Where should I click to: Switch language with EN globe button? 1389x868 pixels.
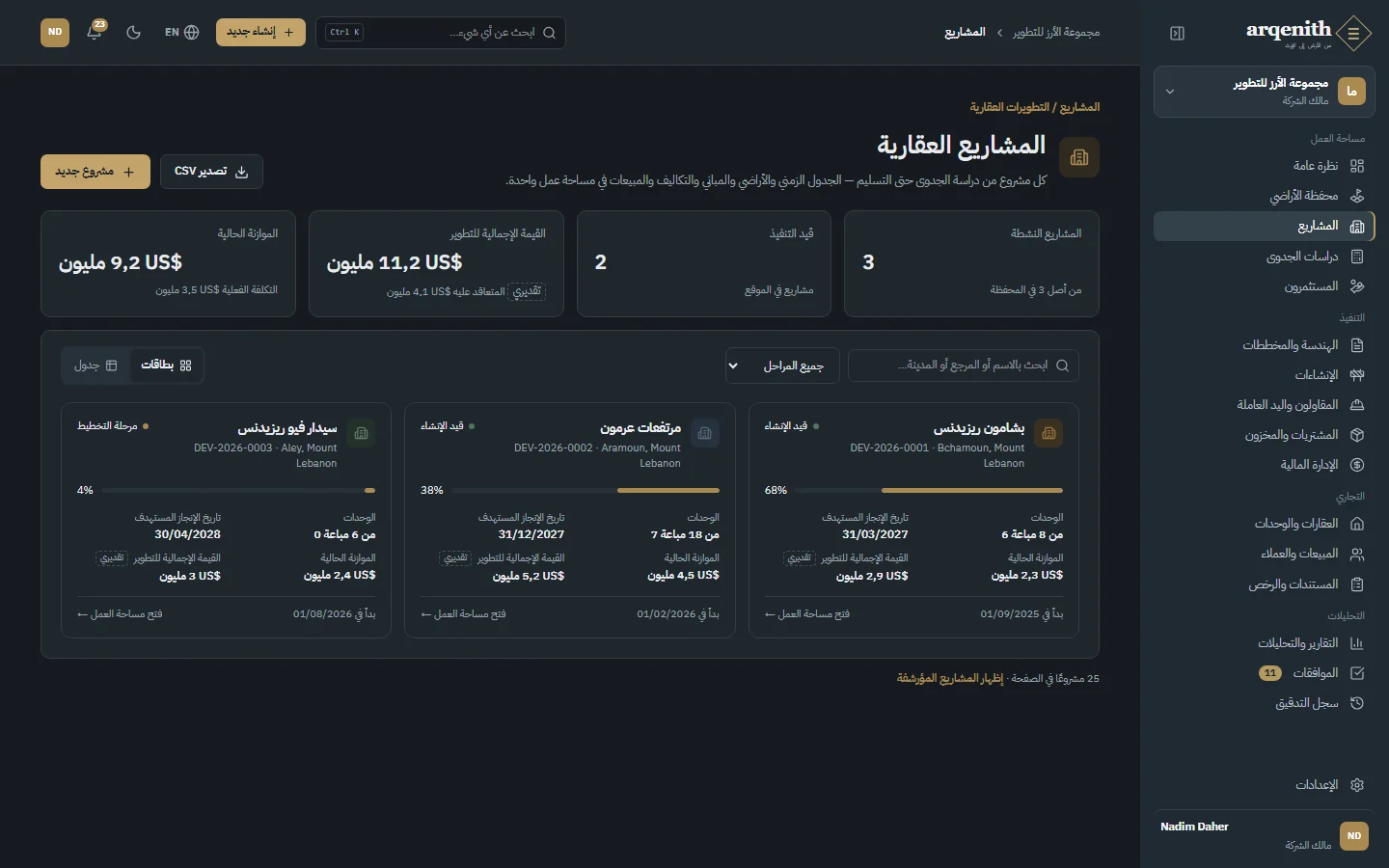click(x=181, y=32)
